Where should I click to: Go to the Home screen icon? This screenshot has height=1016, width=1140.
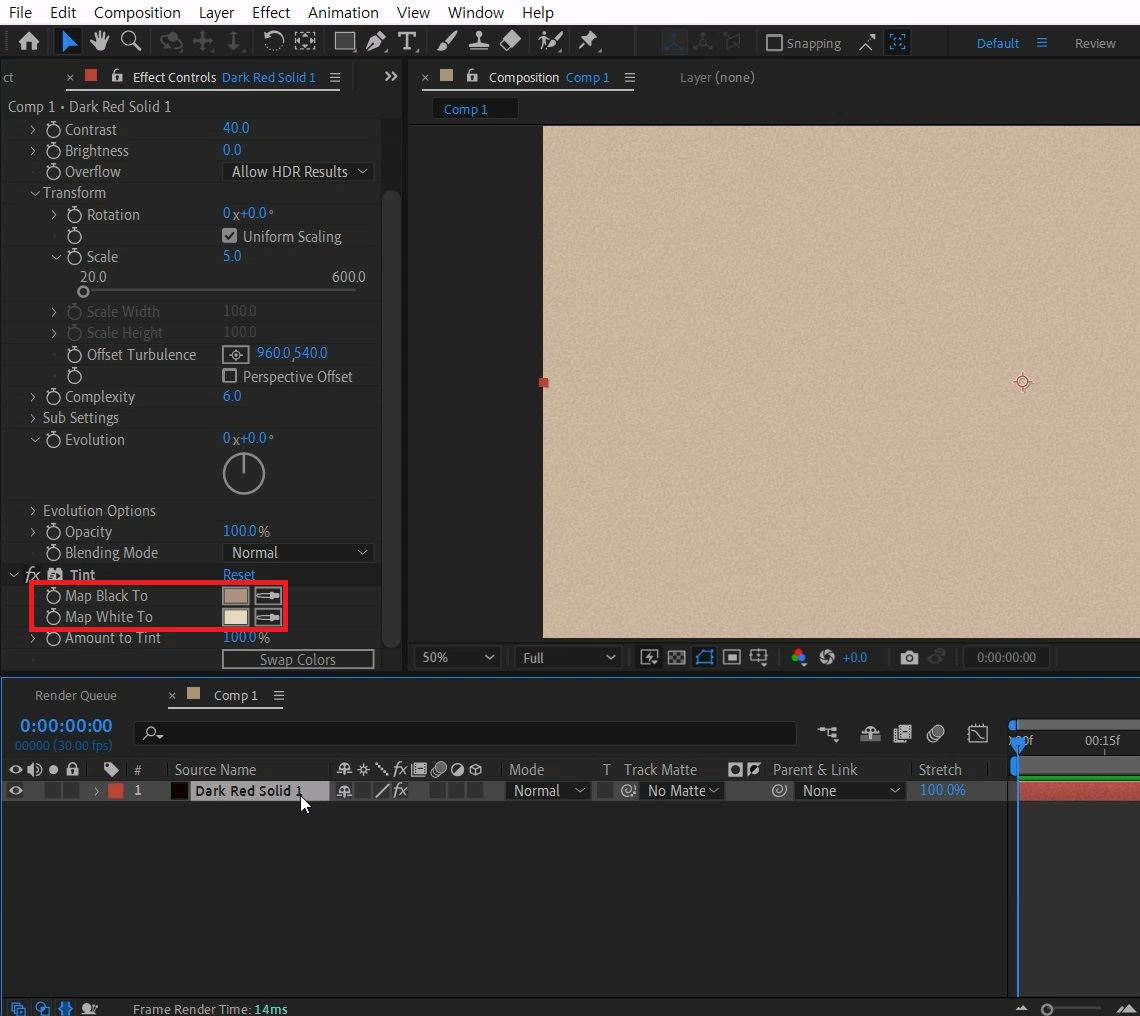tap(29, 41)
